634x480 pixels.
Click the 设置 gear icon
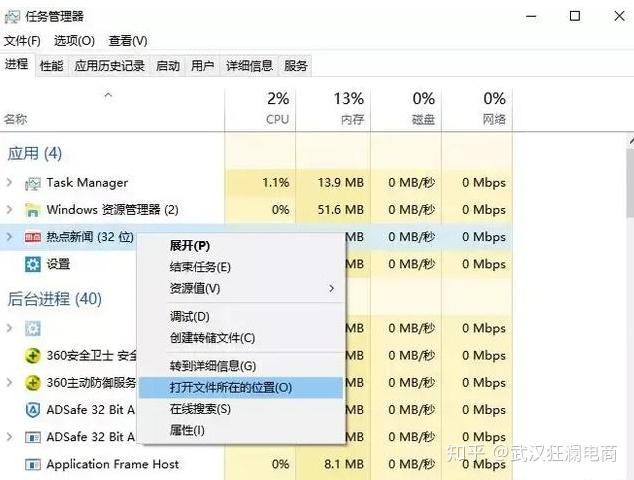coord(32,264)
